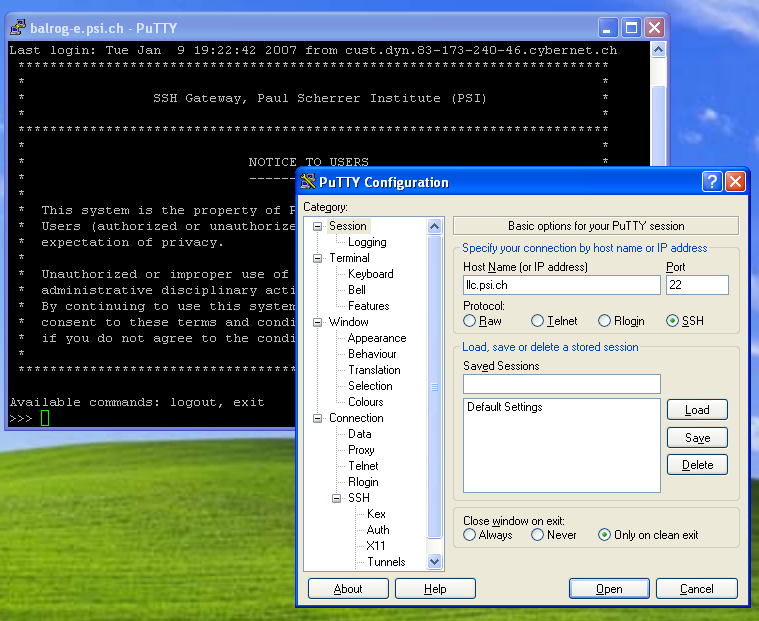Click terminal window scrollbar up arrow
Image resolution: width=759 pixels, height=621 pixels.
[658, 49]
